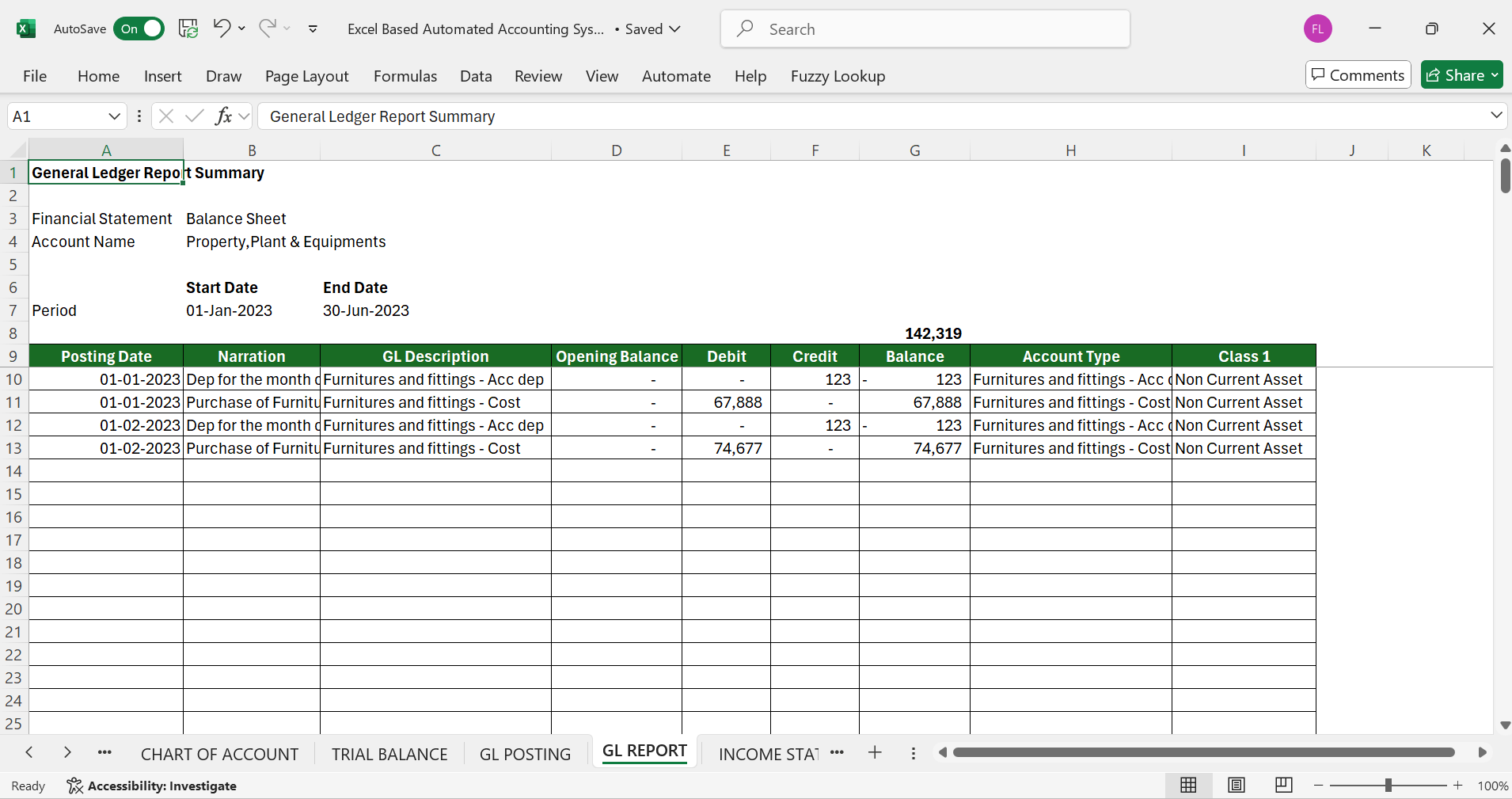
Task: Switch to the Formulas tab
Action: pyautogui.click(x=405, y=76)
